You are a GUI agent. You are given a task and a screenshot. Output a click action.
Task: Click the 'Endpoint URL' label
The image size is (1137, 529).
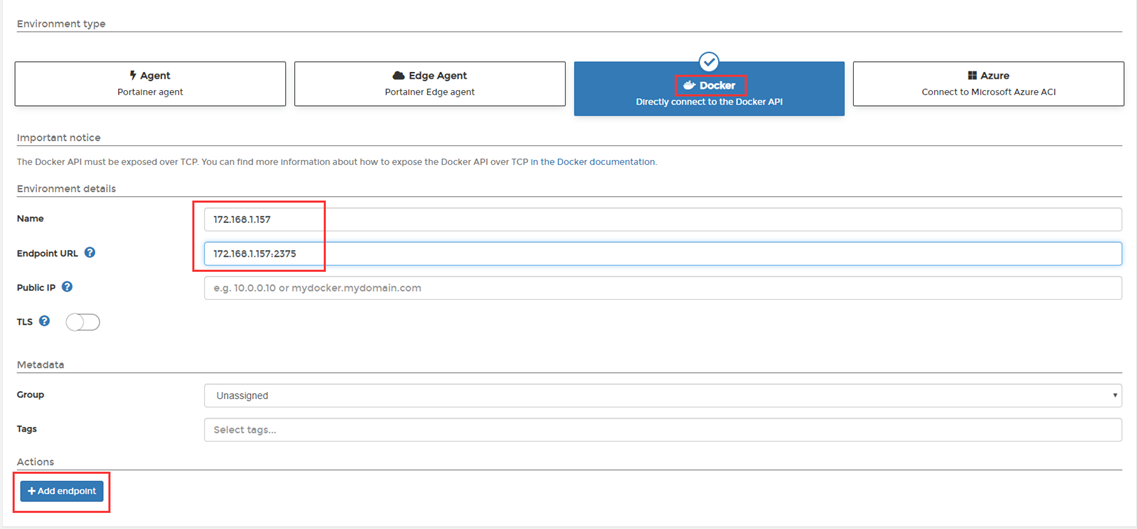pos(48,253)
